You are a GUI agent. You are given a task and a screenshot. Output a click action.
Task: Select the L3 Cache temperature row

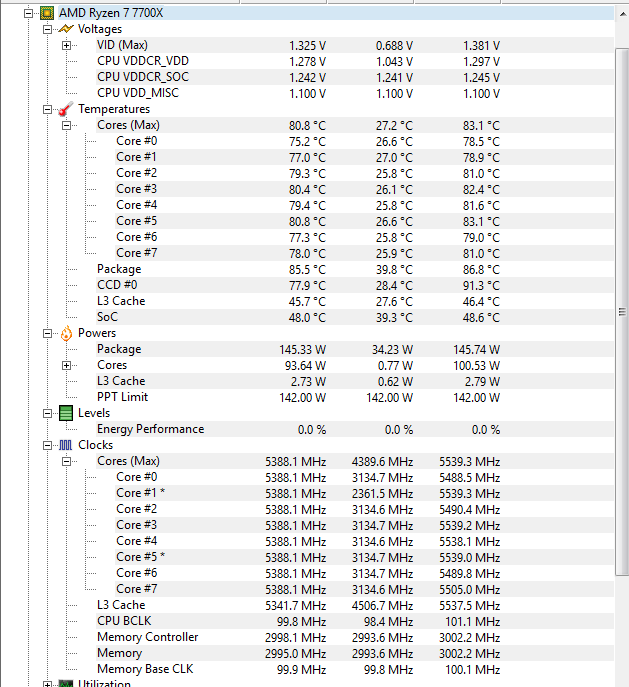355,301
